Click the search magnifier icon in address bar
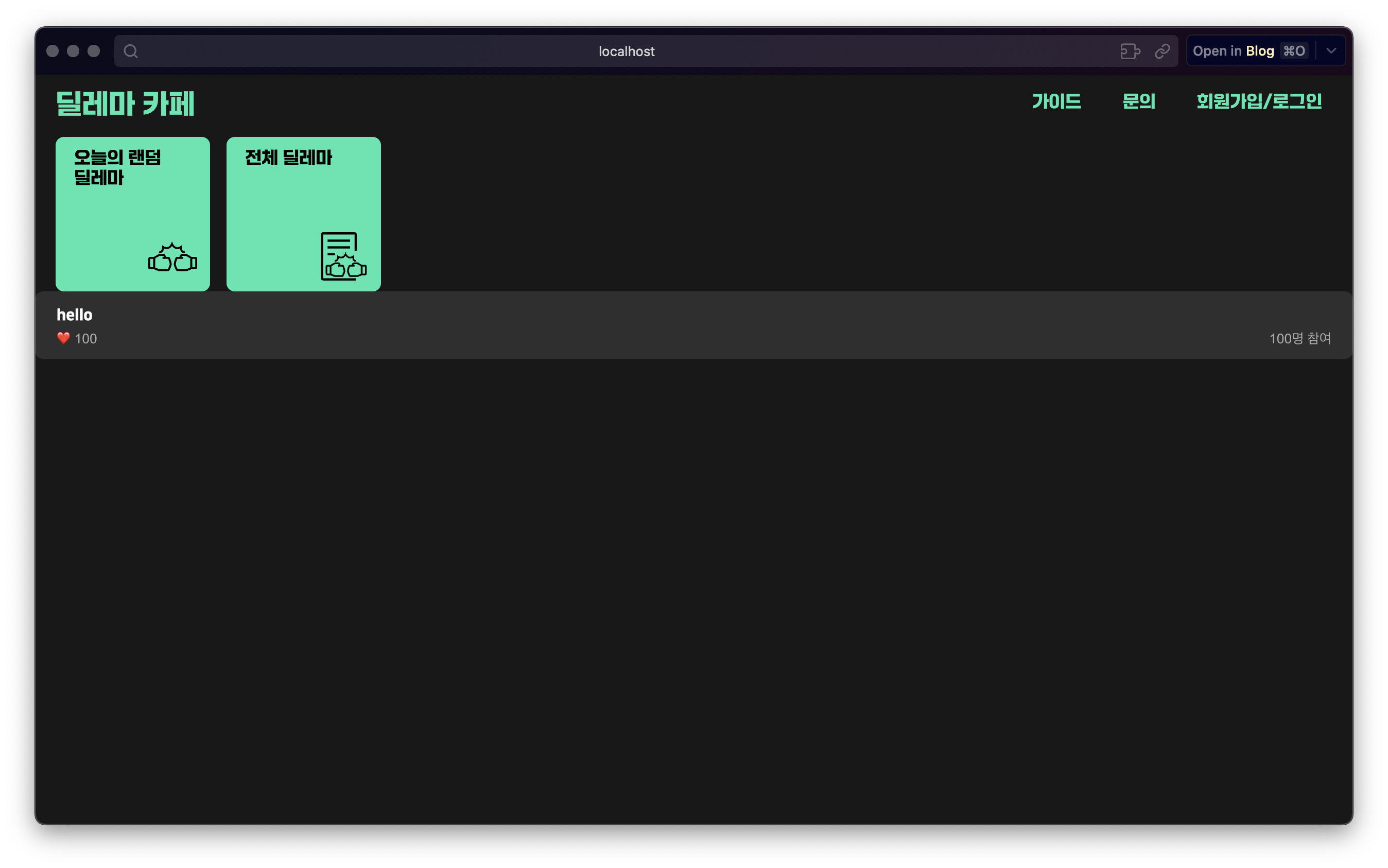 click(130, 51)
